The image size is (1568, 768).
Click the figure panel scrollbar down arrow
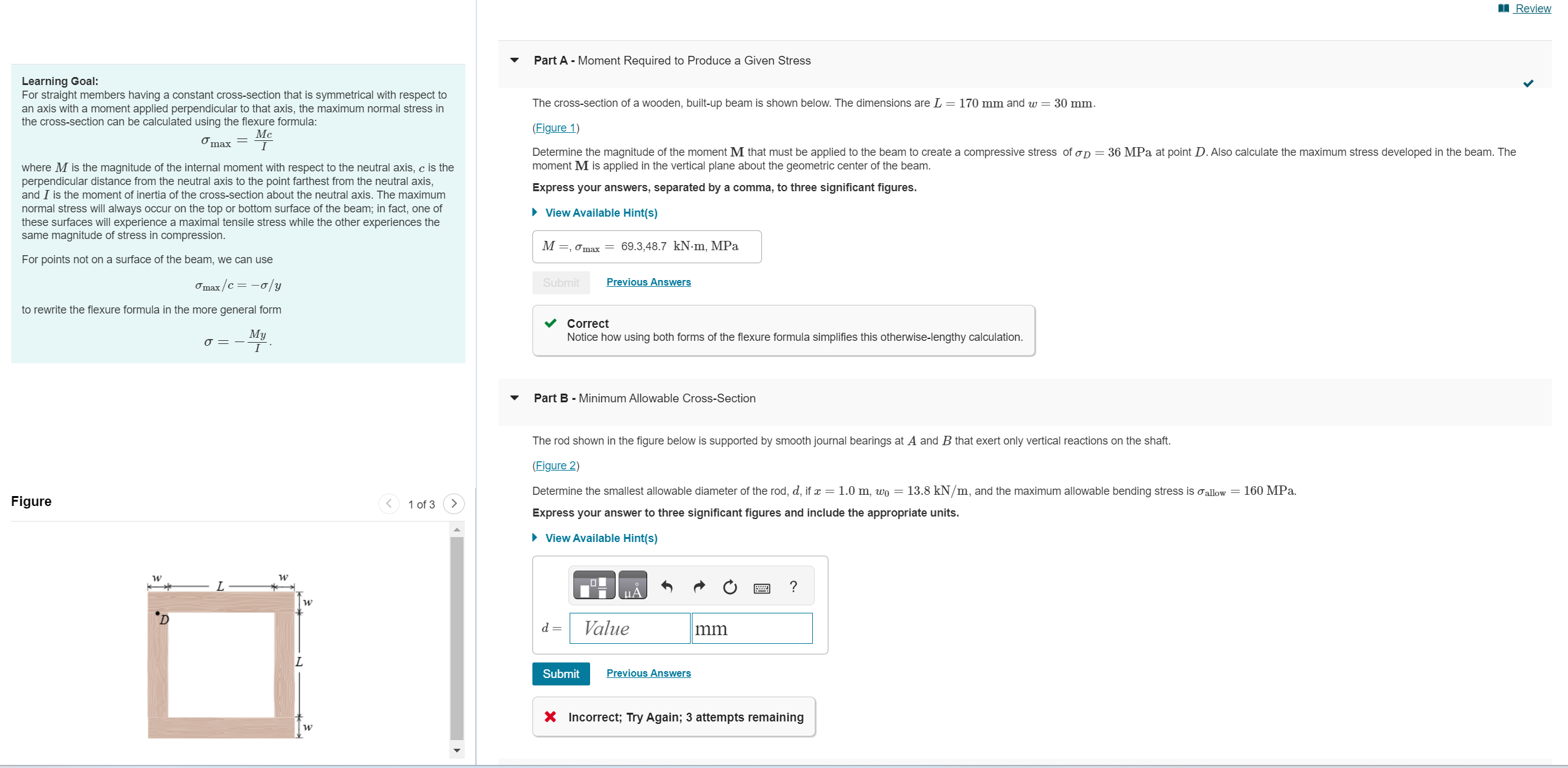457,750
